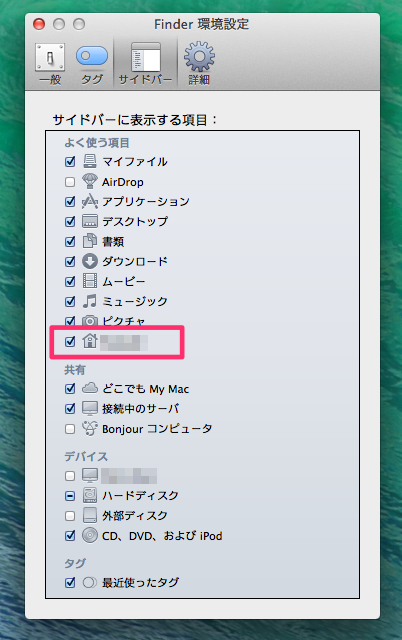
Task: Click the どこでも My Mac cloud icon
Action: coord(90,388)
